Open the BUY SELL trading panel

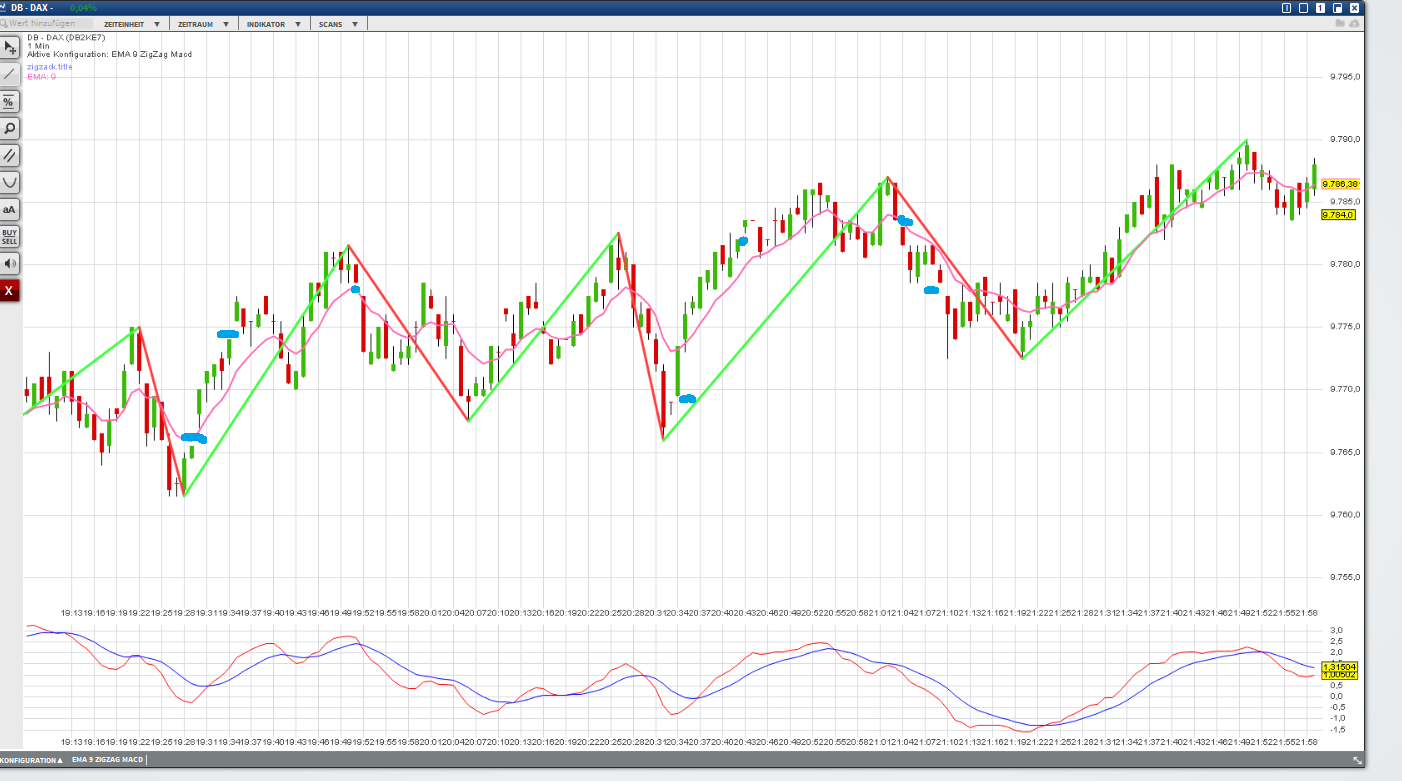(8, 237)
